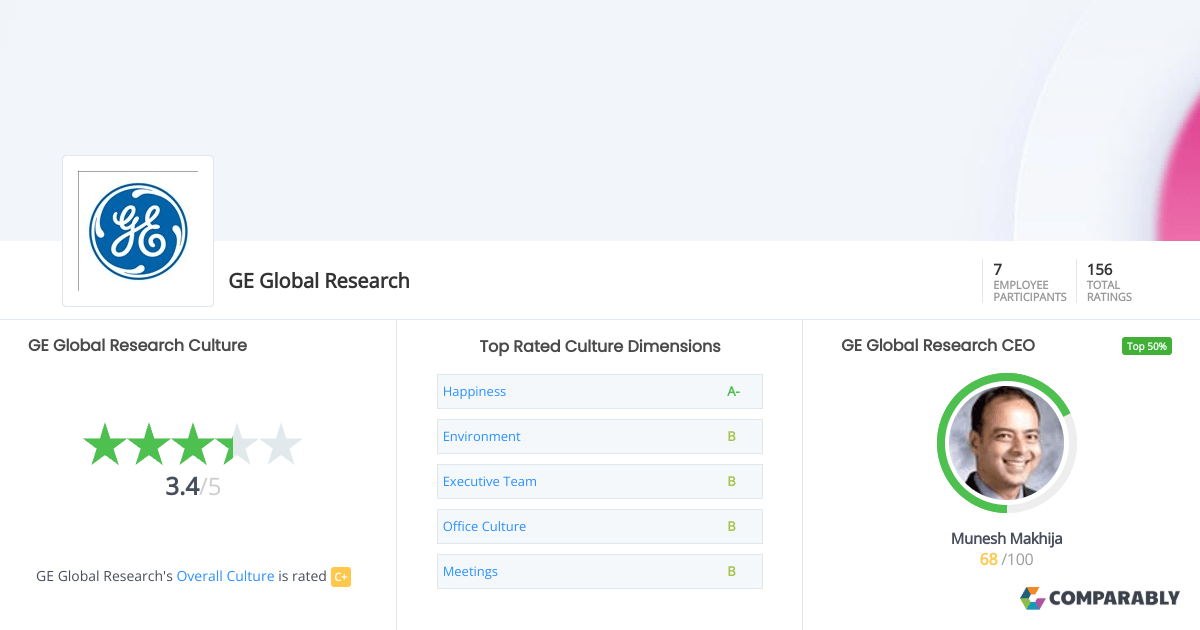This screenshot has height=630, width=1200.
Task: Click the GE Global Research company title
Action: (319, 281)
